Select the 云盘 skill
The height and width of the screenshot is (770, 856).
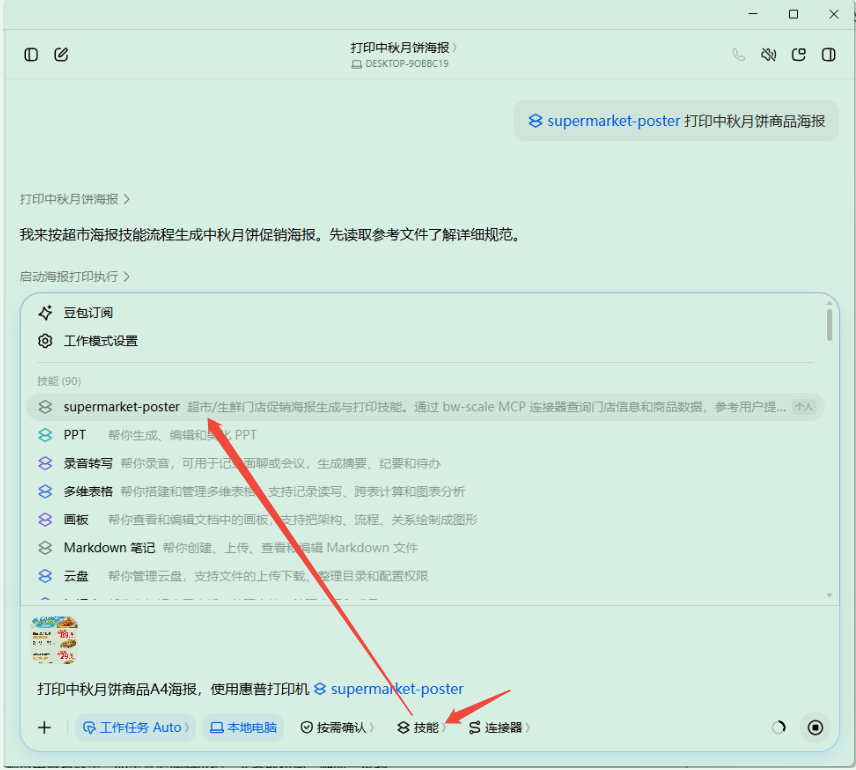pyautogui.click(x=425, y=576)
